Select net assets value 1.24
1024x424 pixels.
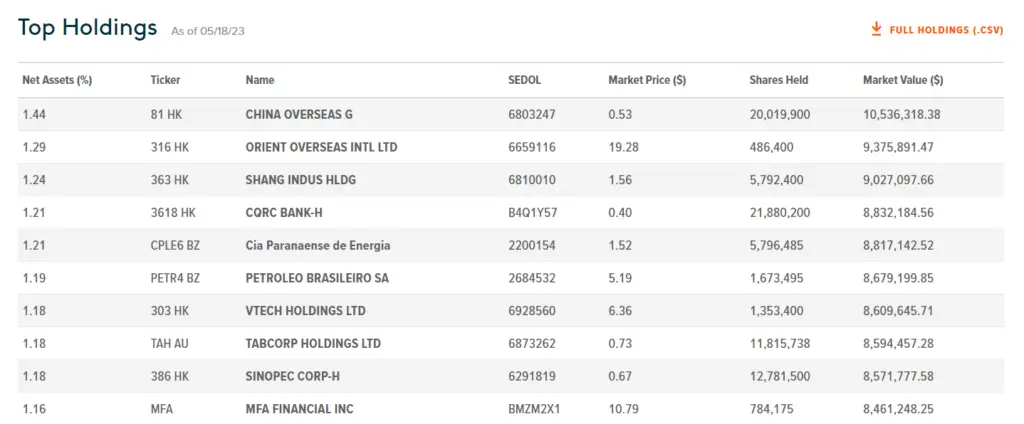[x=32, y=180]
